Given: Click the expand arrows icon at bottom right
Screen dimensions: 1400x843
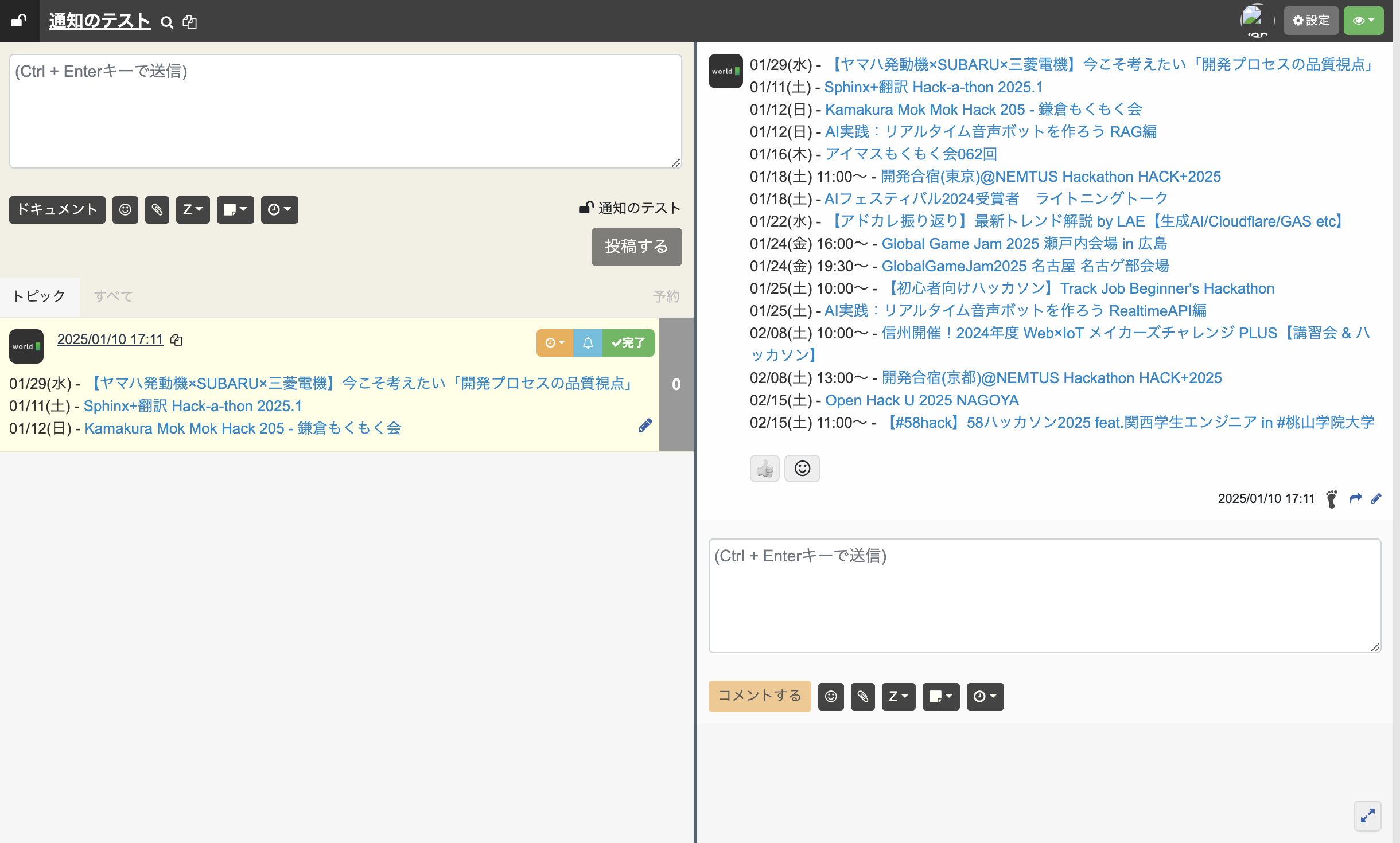Looking at the screenshot, I should coord(1367,815).
